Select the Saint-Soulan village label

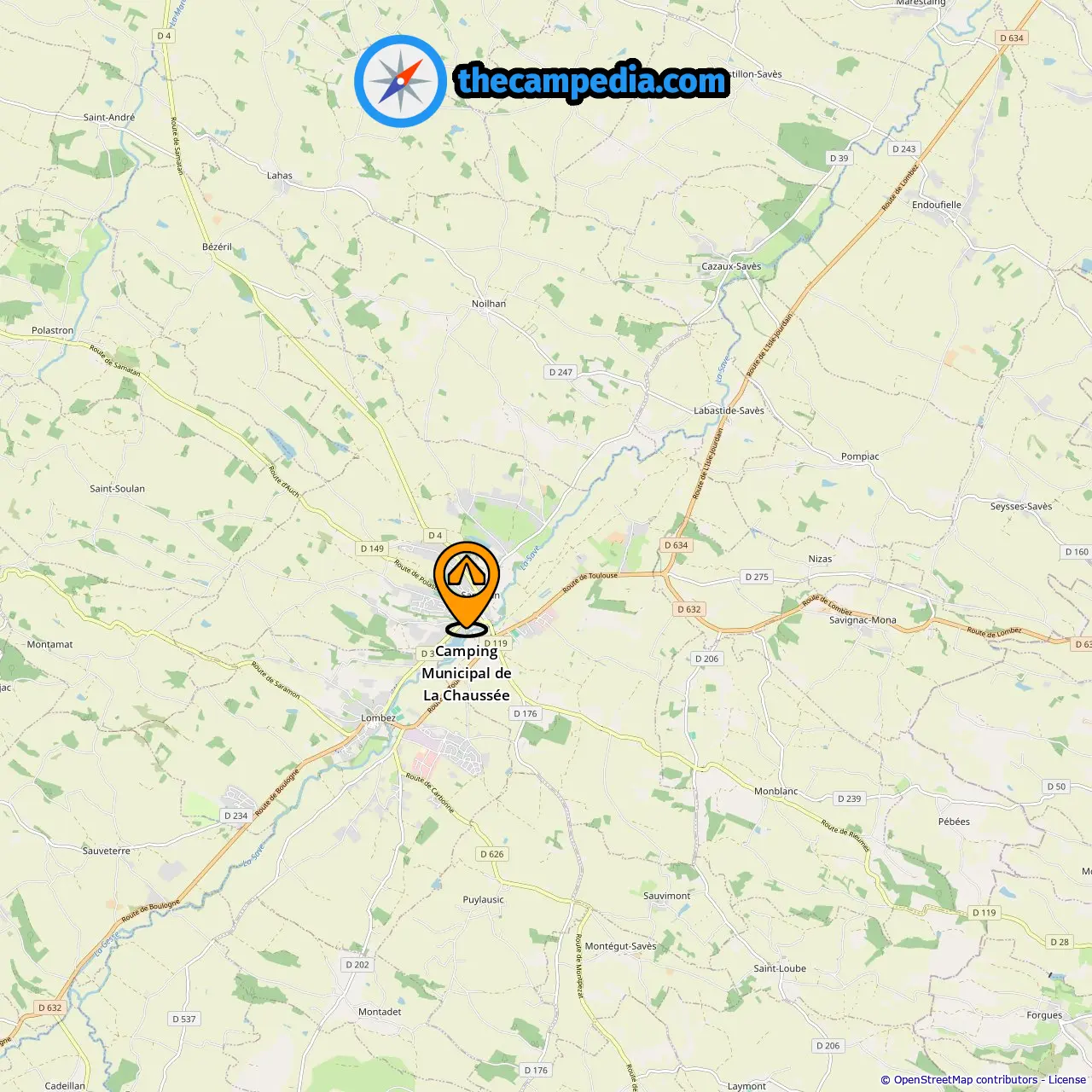[x=117, y=489]
